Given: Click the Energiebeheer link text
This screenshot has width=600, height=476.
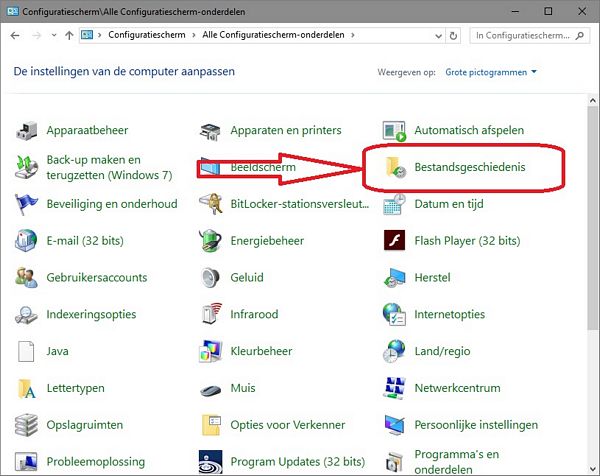Looking at the screenshot, I should click(267, 241).
